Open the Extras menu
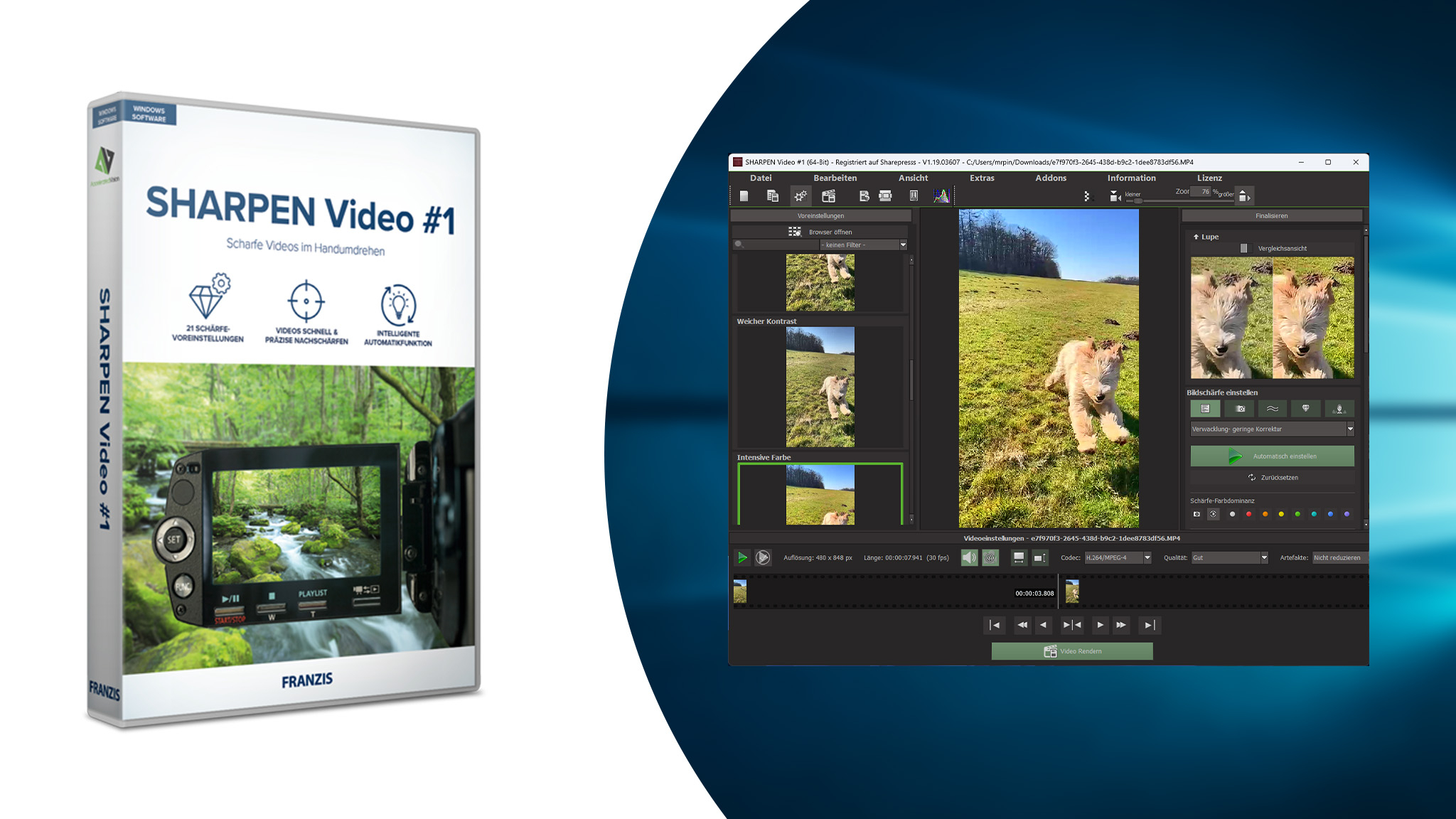This screenshot has height=819, width=1456. coord(983,178)
